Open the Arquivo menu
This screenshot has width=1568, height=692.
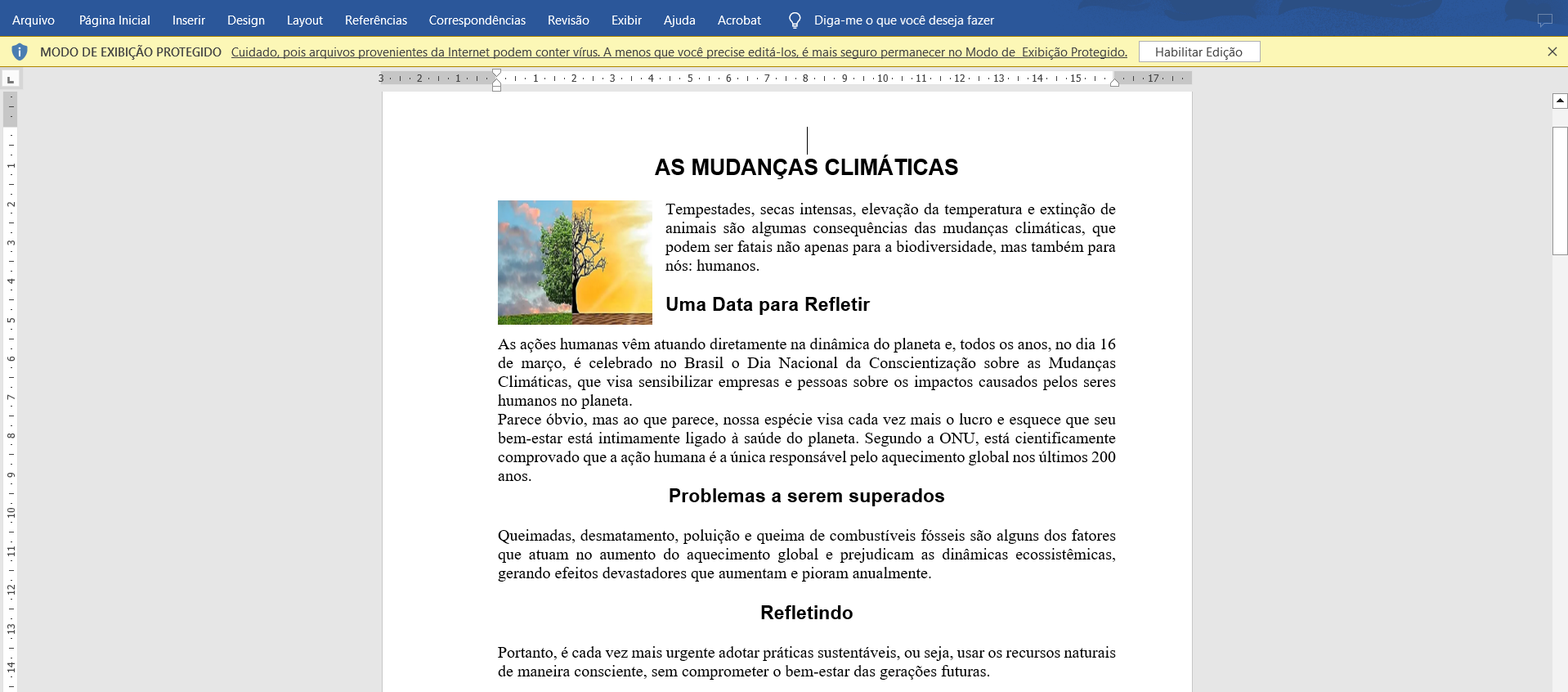point(34,20)
